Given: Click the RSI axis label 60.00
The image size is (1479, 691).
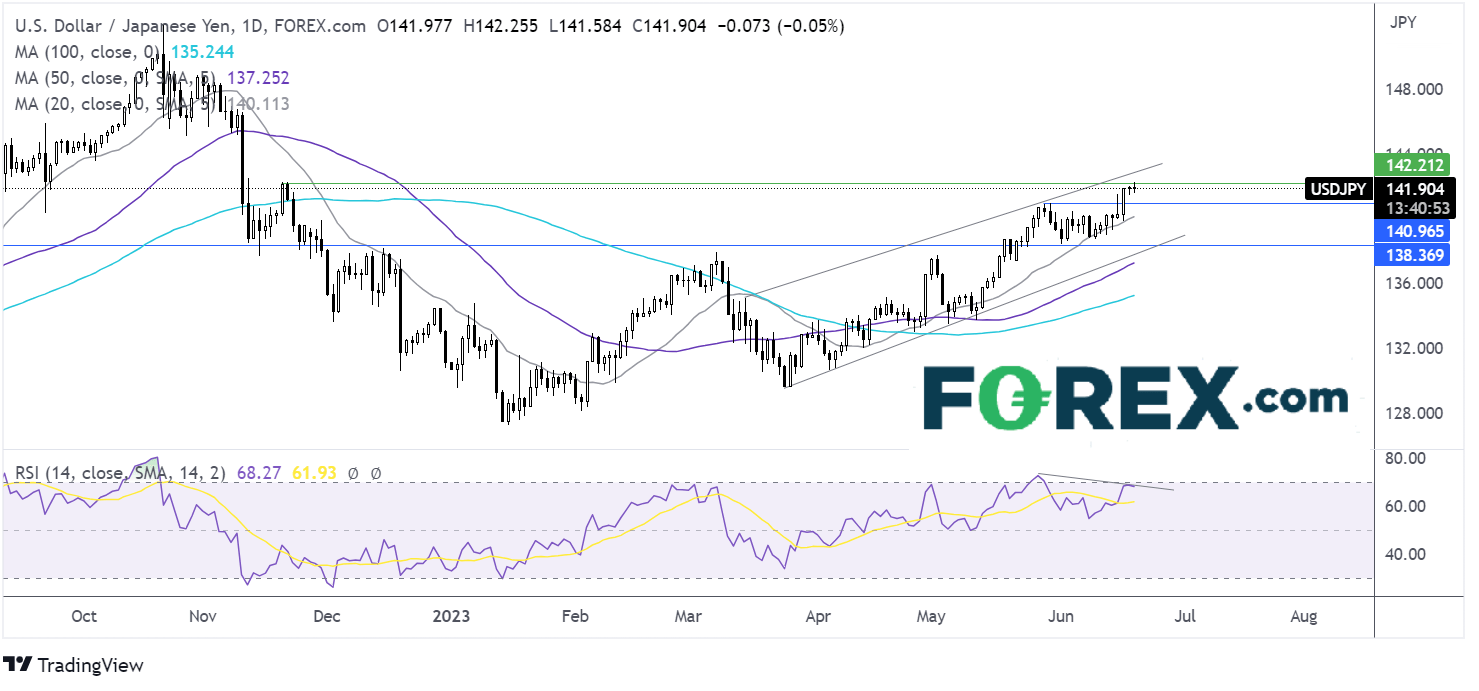Looking at the screenshot, I should [x=1408, y=506].
